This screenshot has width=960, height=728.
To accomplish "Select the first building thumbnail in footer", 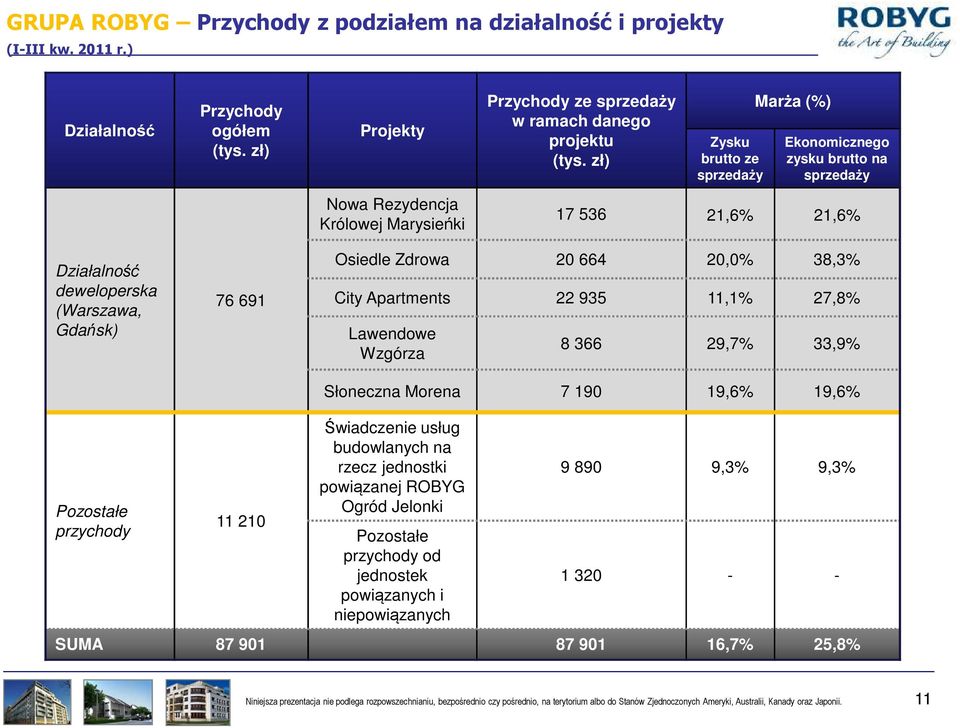I will click(37, 701).
